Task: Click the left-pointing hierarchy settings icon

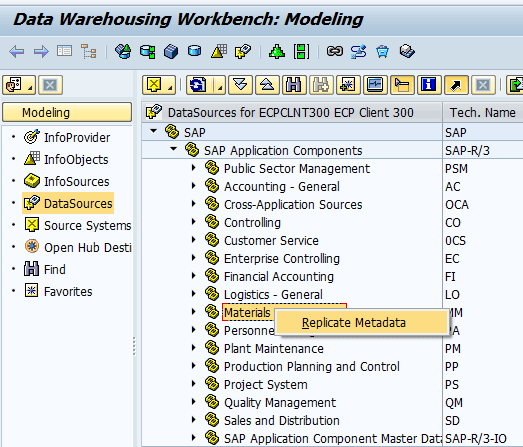Action: click(x=402, y=85)
